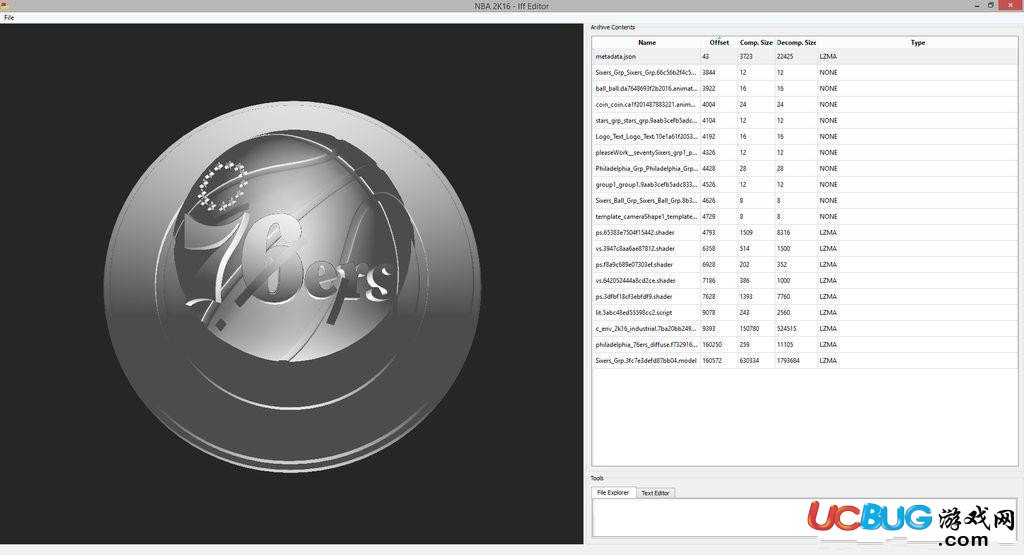The image size is (1024, 555).
Task: Select the ps.3dfbf18cf3ebfdf9.shader row
Action: coord(805,296)
